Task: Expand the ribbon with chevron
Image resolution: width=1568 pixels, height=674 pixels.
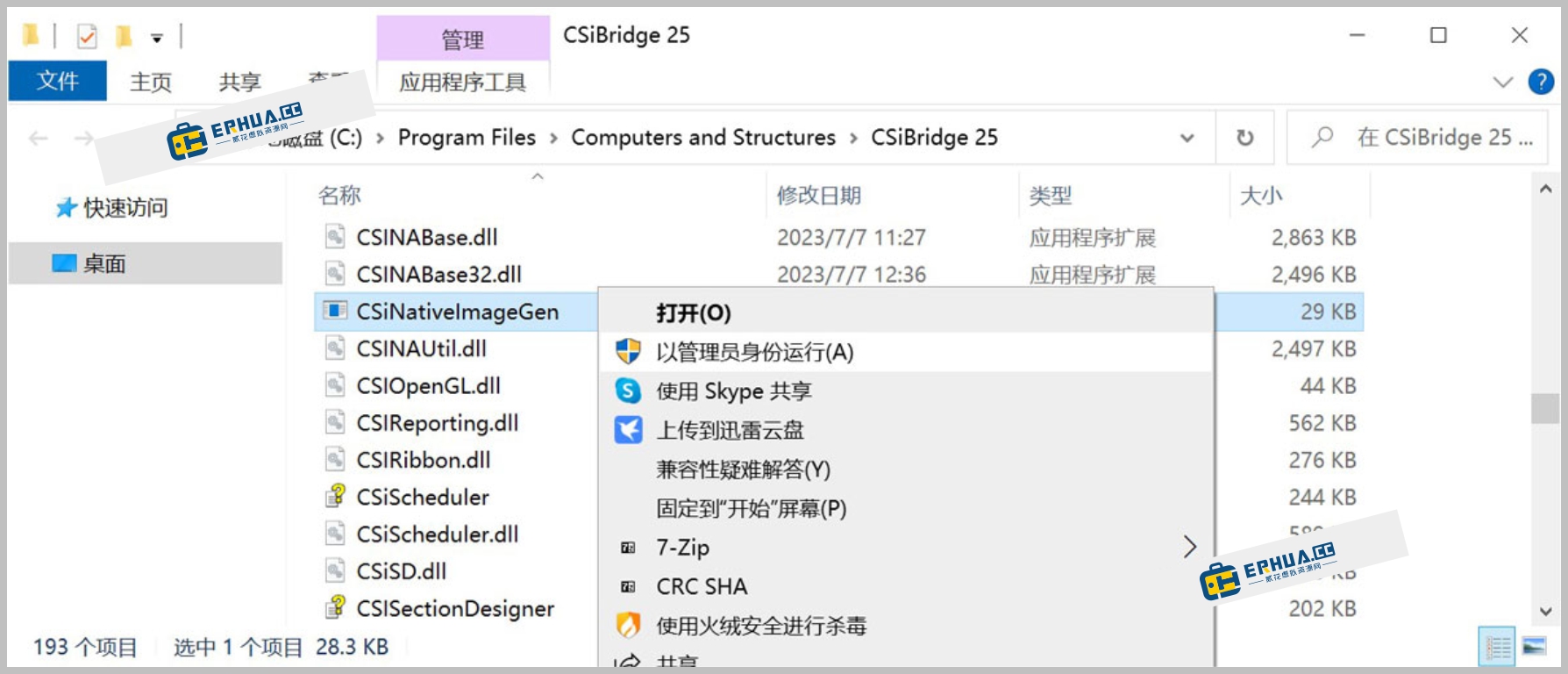Action: coord(1502,82)
